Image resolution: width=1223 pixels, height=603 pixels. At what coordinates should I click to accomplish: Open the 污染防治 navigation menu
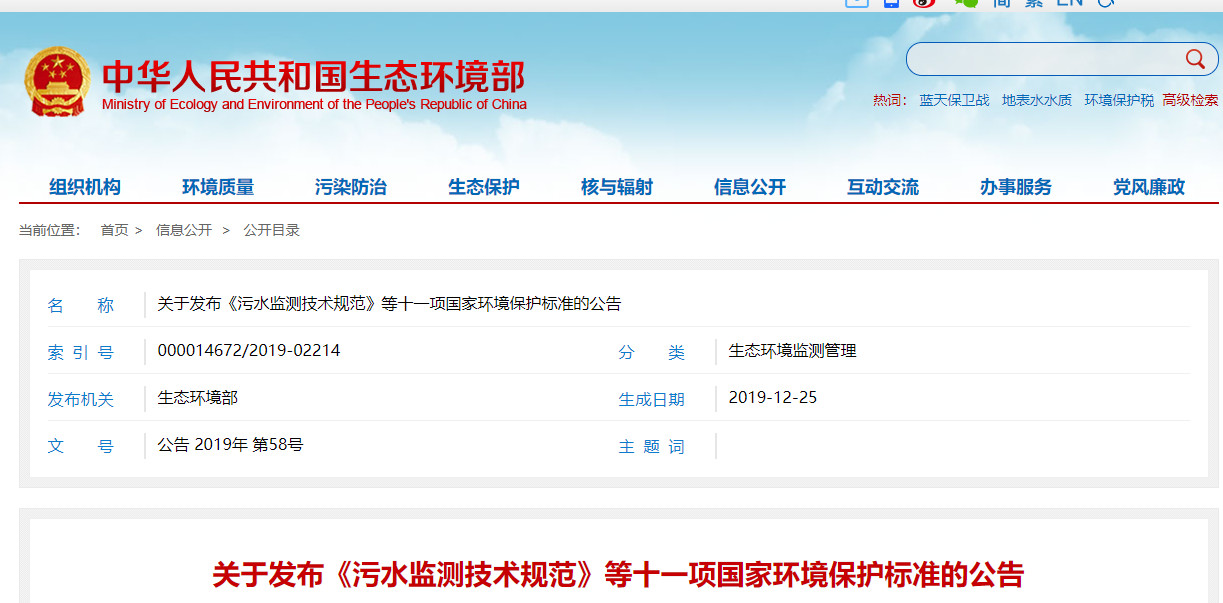pos(350,186)
